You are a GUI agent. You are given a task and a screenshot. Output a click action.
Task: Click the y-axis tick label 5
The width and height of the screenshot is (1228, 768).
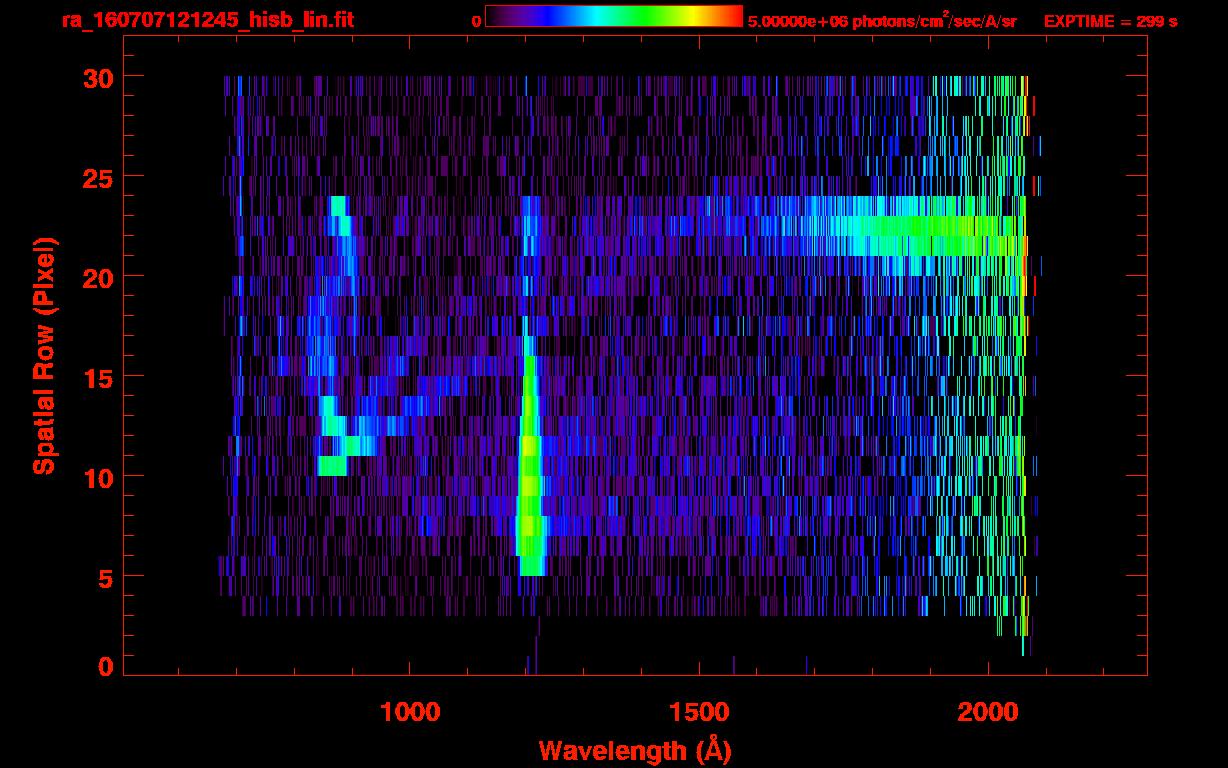106,577
